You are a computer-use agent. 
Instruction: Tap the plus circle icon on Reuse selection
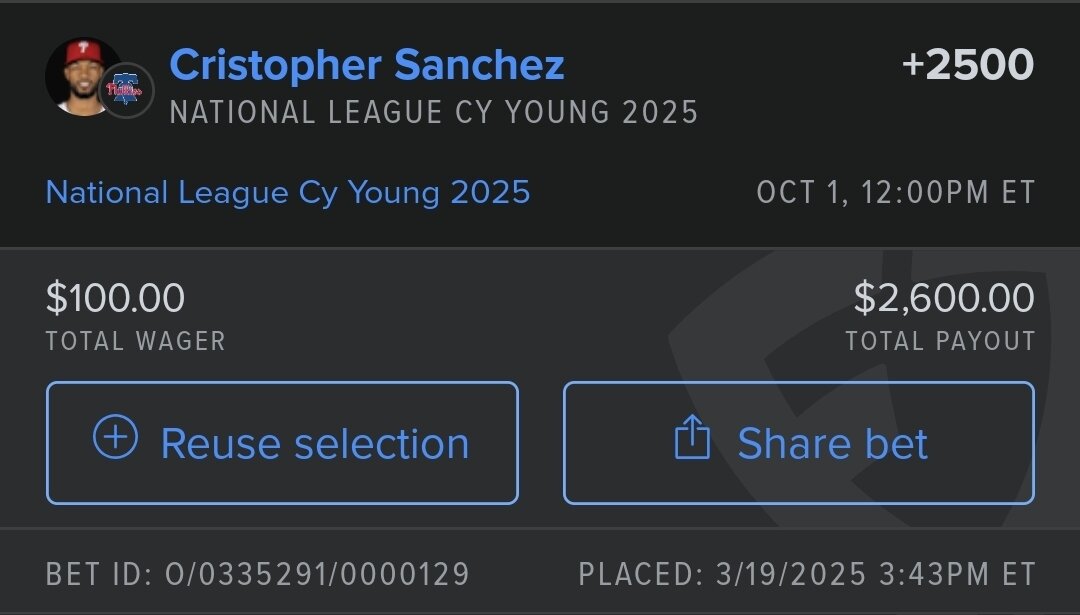(x=115, y=437)
